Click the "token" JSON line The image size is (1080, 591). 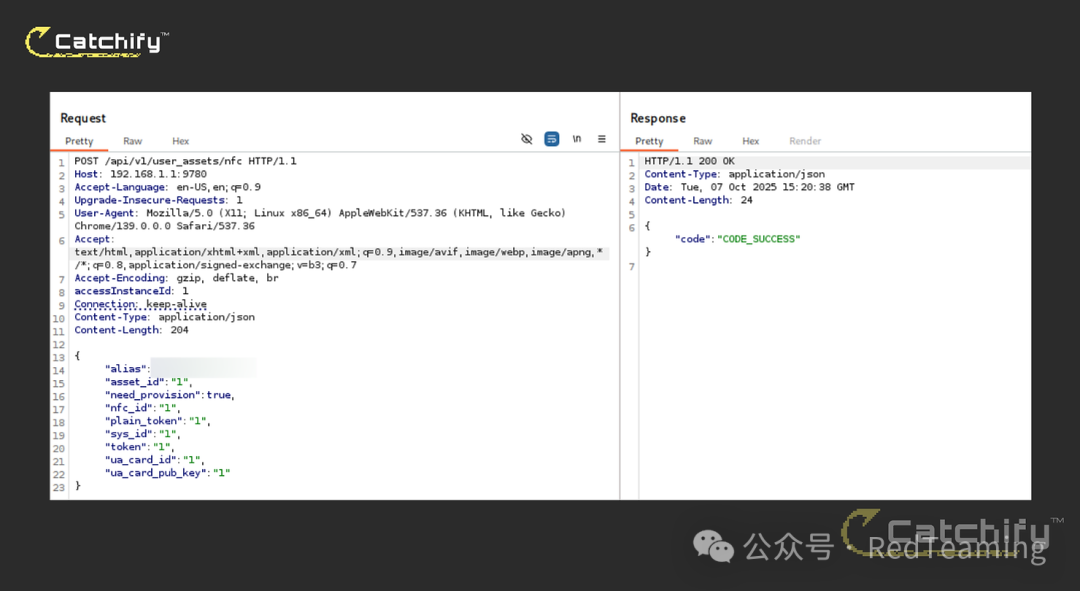(140, 448)
